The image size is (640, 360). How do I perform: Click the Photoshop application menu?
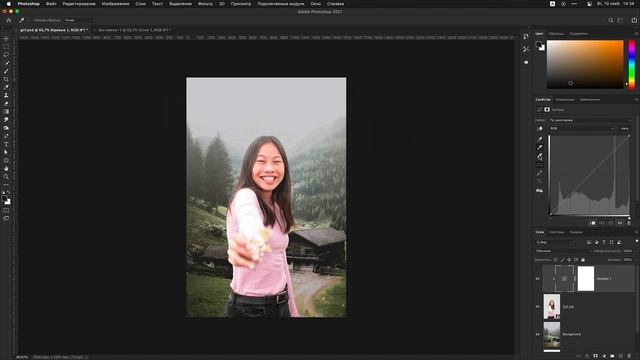(29, 4)
